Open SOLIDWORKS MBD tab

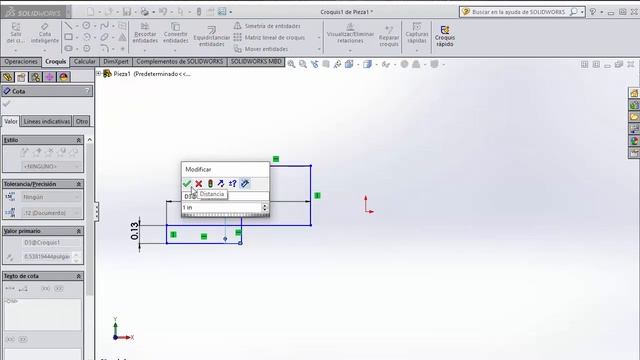pyautogui.click(x=256, y=62)
